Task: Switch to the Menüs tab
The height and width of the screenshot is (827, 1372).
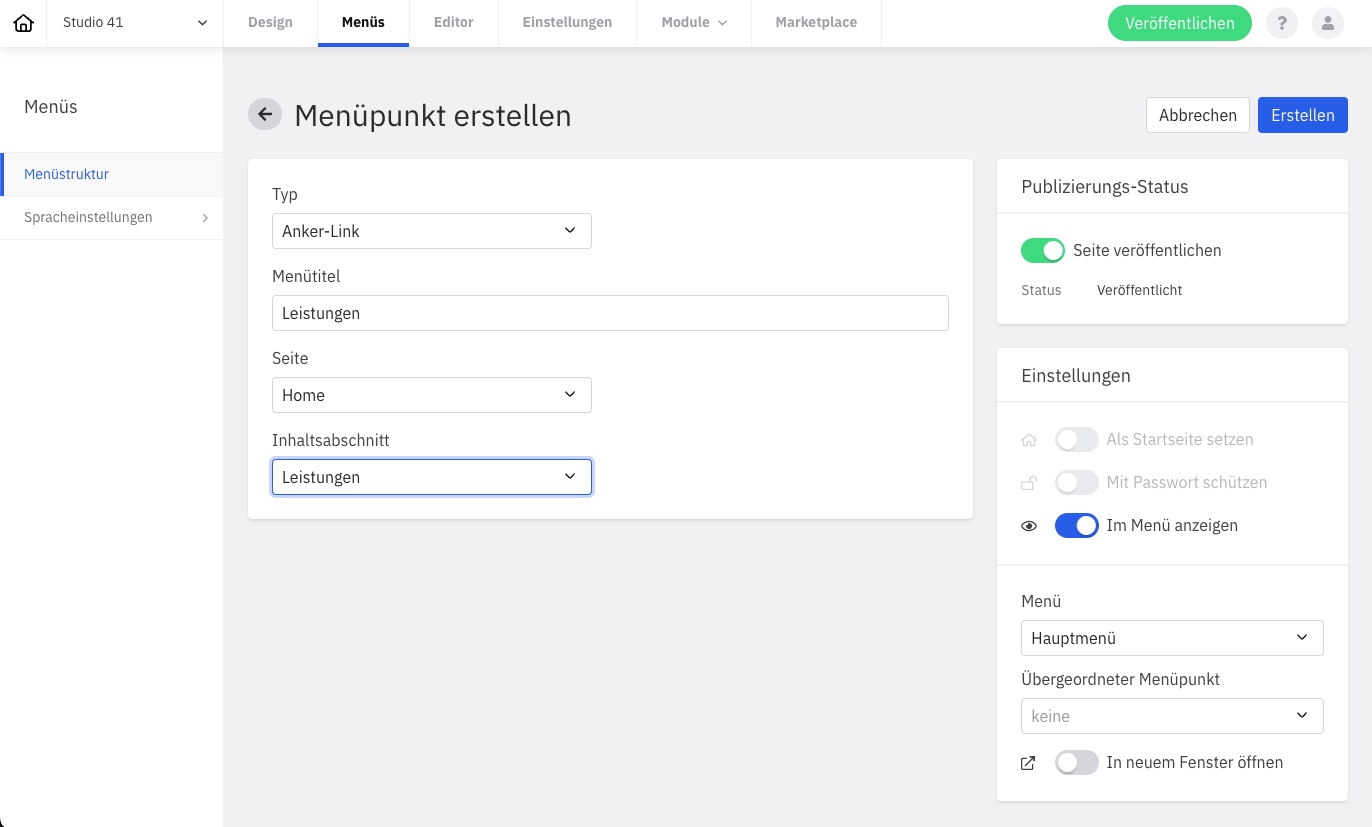Action: click(363, 23)
